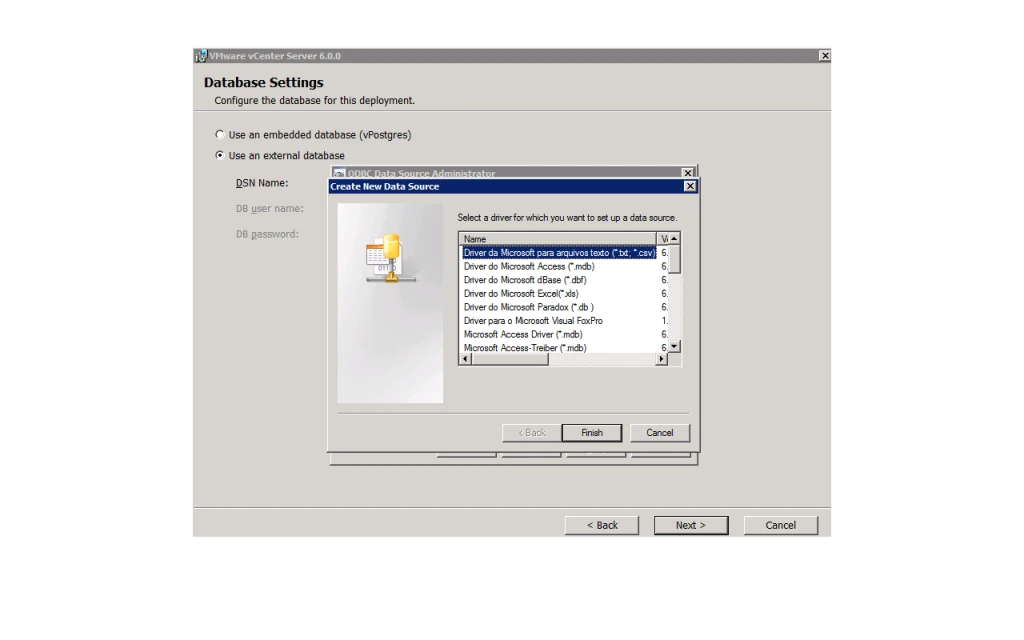This screenshot has width=1024, height=640.
Task: Click Cancel in vCenter Server installer window
Action: pyautogui.click(x=780, y=525)
